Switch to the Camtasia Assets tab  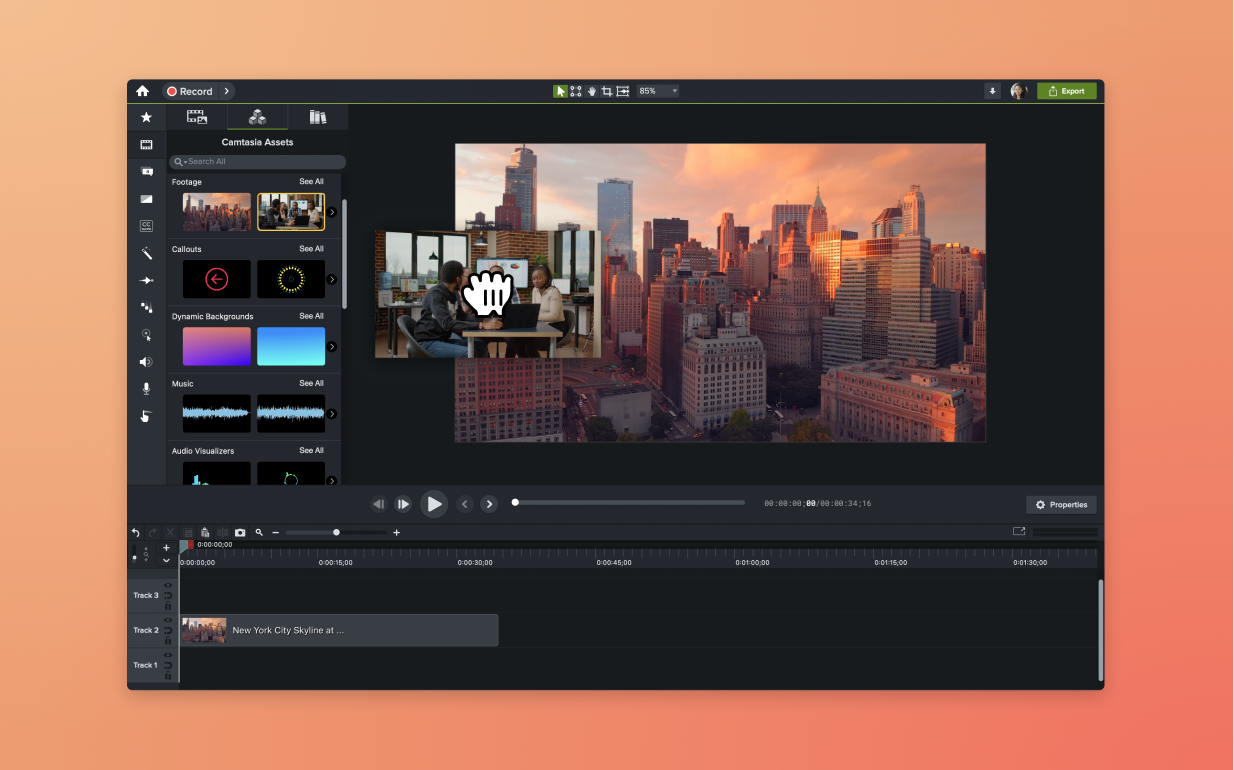257,117
